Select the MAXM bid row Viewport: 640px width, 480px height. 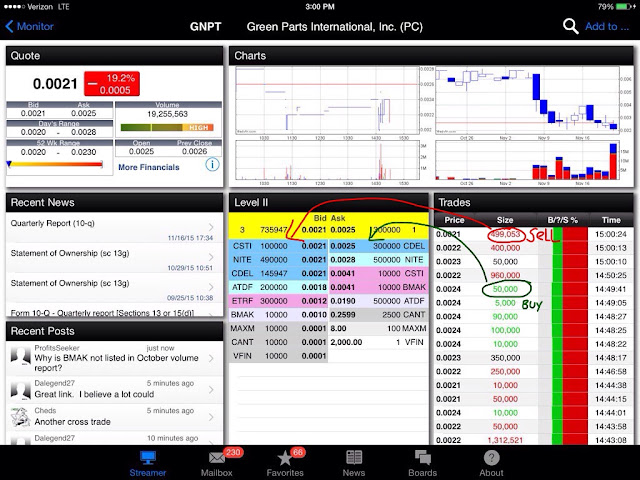(278, 328)
